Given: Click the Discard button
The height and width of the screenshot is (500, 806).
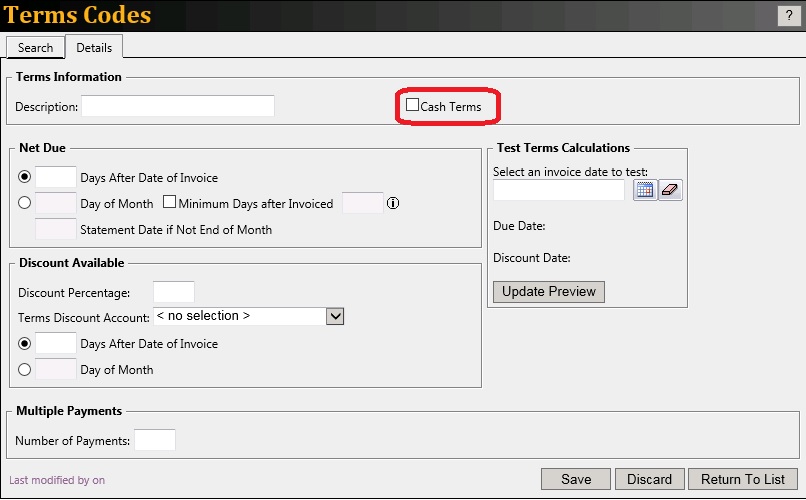Looking at the screenshot, I should click(649, 479).
